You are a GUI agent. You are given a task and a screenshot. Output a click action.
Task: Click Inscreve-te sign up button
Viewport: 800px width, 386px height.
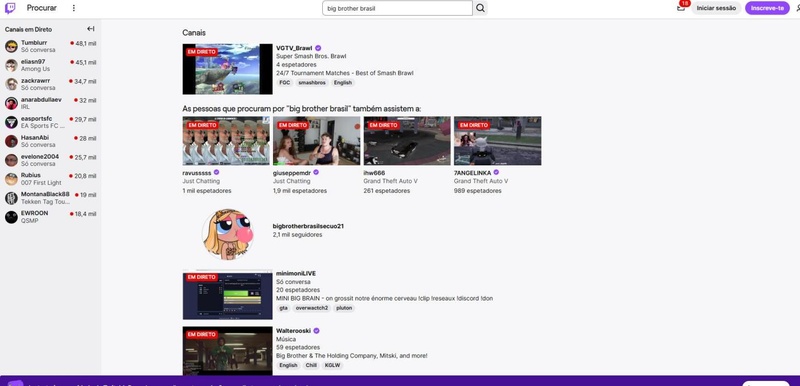tap(767, 8)
